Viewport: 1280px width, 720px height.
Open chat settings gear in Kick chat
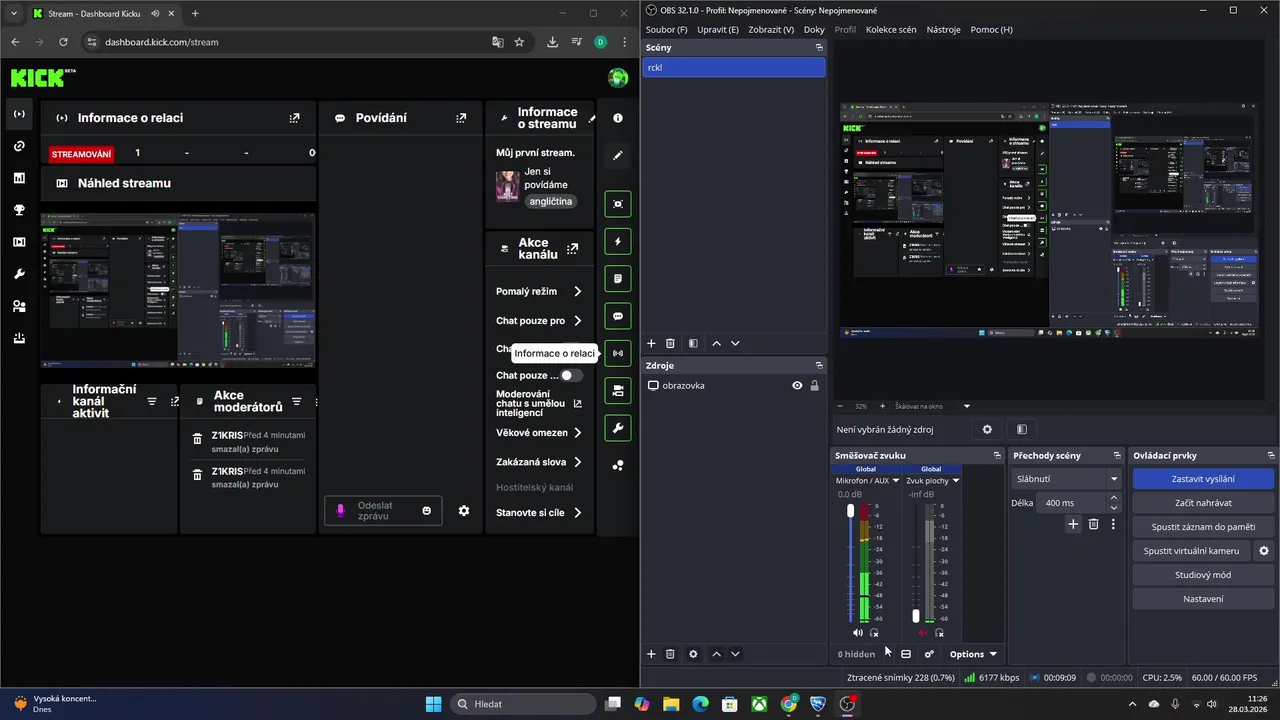click(464, 511)
